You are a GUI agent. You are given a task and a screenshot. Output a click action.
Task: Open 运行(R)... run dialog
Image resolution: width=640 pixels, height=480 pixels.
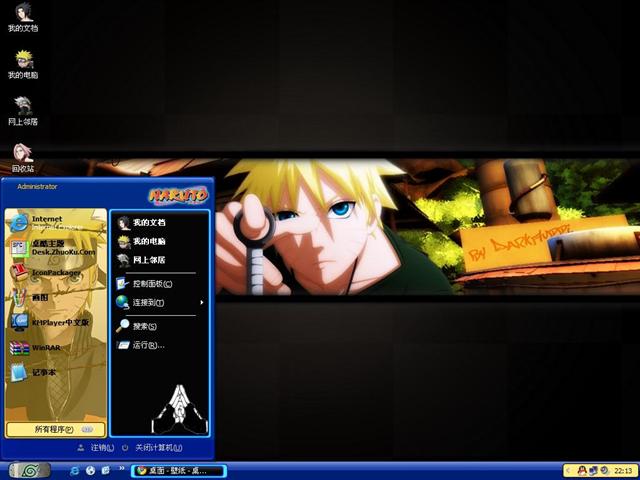click(160, 345)
